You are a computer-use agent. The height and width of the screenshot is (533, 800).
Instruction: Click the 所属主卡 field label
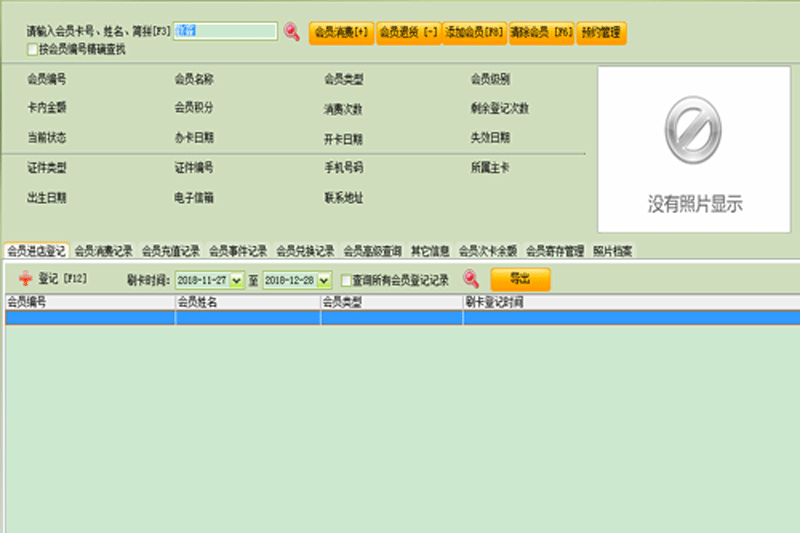tap(490, 168)
